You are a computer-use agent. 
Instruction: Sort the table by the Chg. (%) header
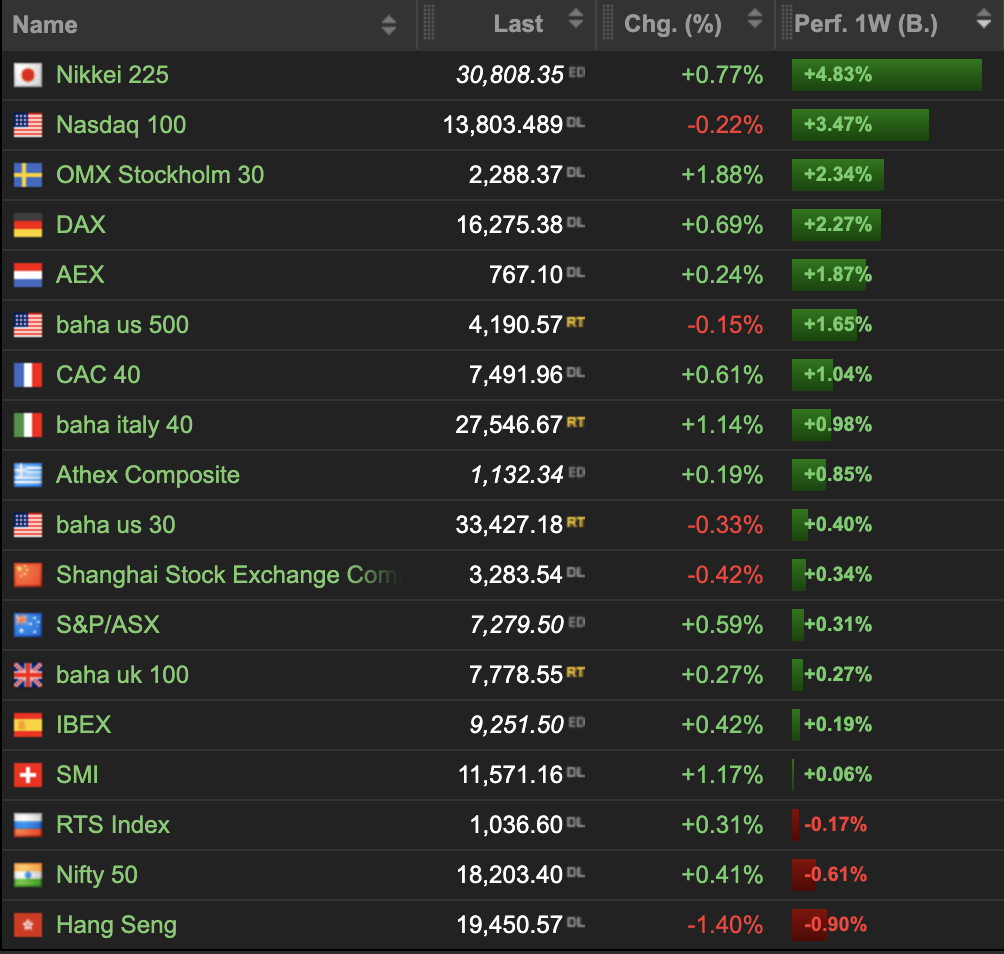[673, 24]
